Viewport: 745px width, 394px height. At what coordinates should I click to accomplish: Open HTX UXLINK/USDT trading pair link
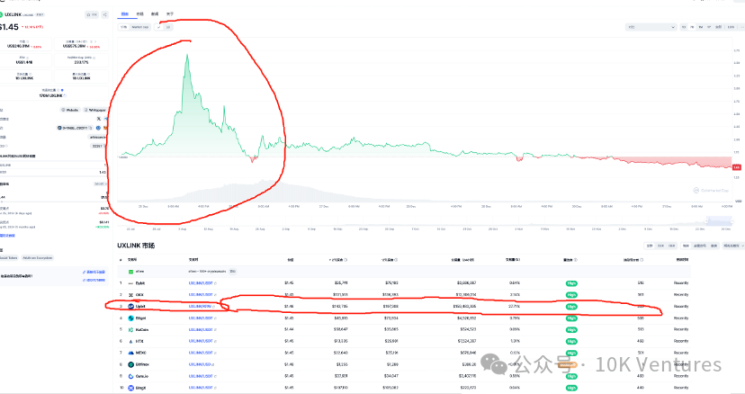[x=201, y=341]
